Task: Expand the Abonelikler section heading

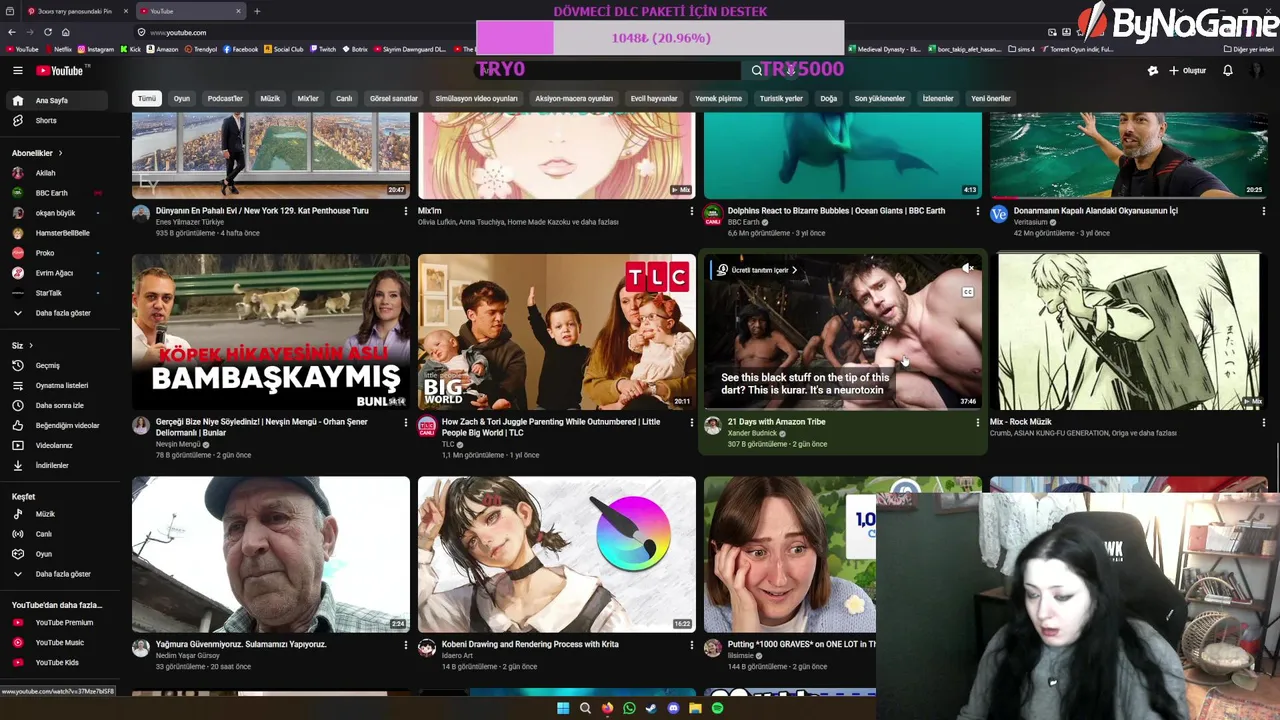Action: point(37,153)
